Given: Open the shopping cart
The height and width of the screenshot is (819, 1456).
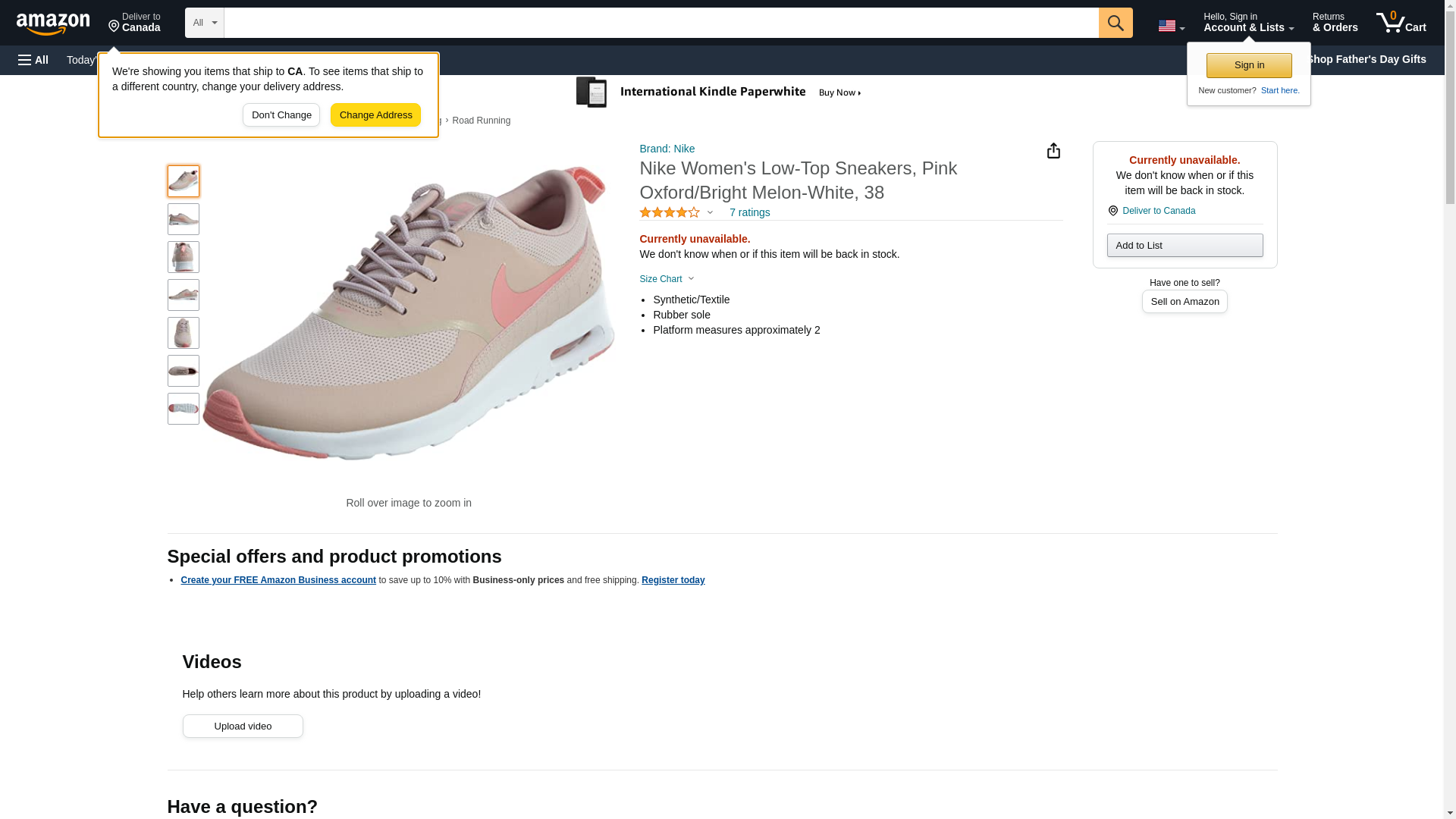Looking at the screenshot, I should [x=1401, y=23].
